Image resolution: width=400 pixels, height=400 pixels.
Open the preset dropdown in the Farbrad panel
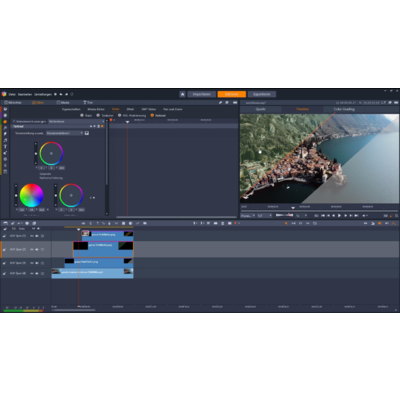[x=65, y=133]
